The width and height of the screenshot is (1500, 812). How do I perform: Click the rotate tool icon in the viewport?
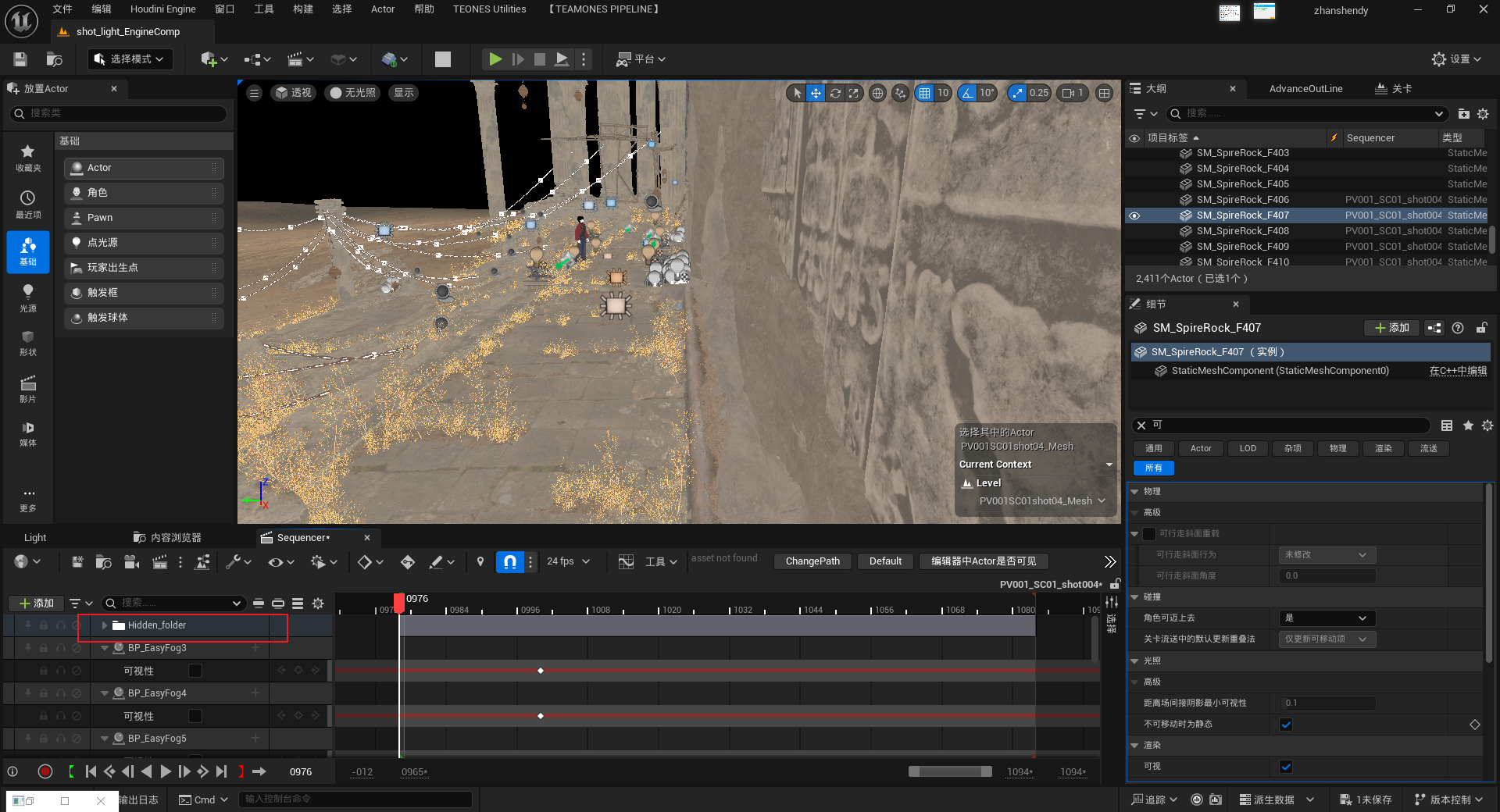tap(835, 93)
